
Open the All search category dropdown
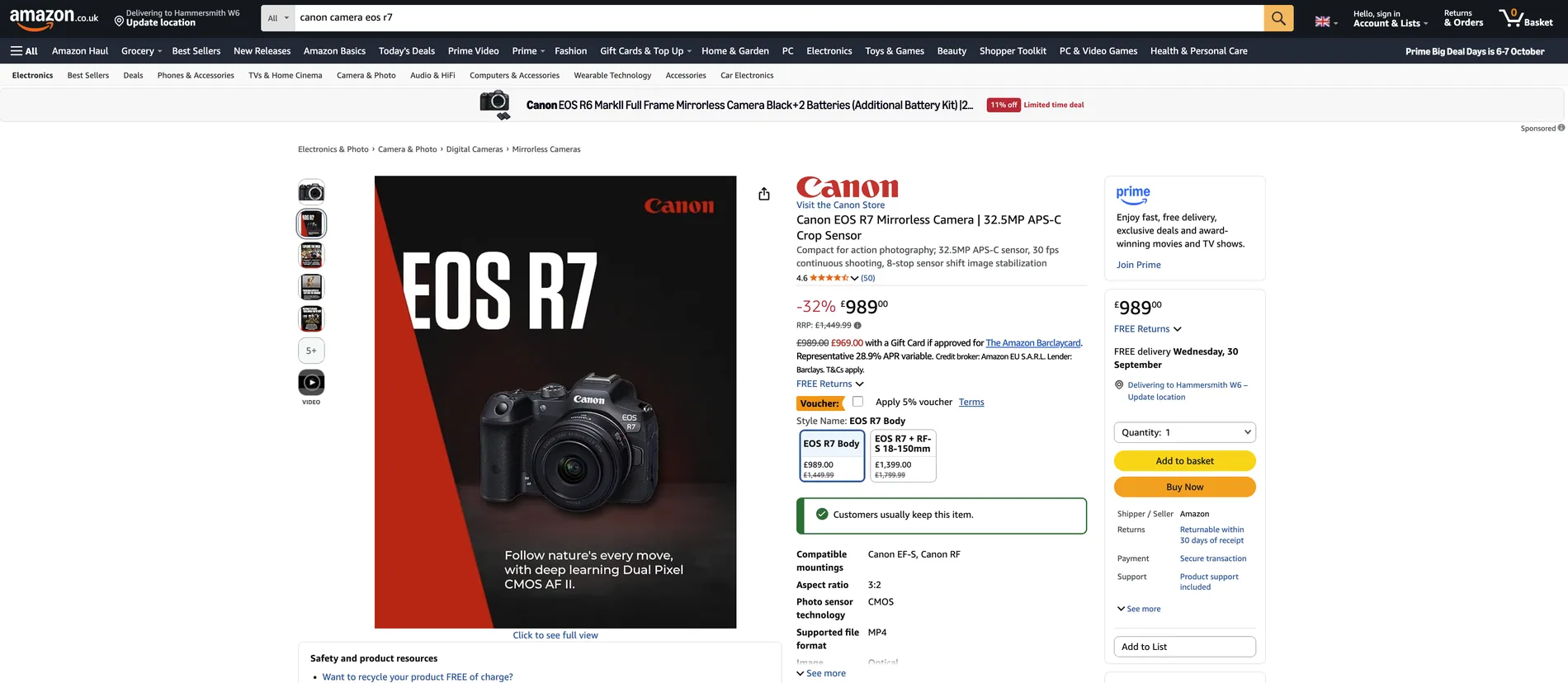click(x=278, y=18)
